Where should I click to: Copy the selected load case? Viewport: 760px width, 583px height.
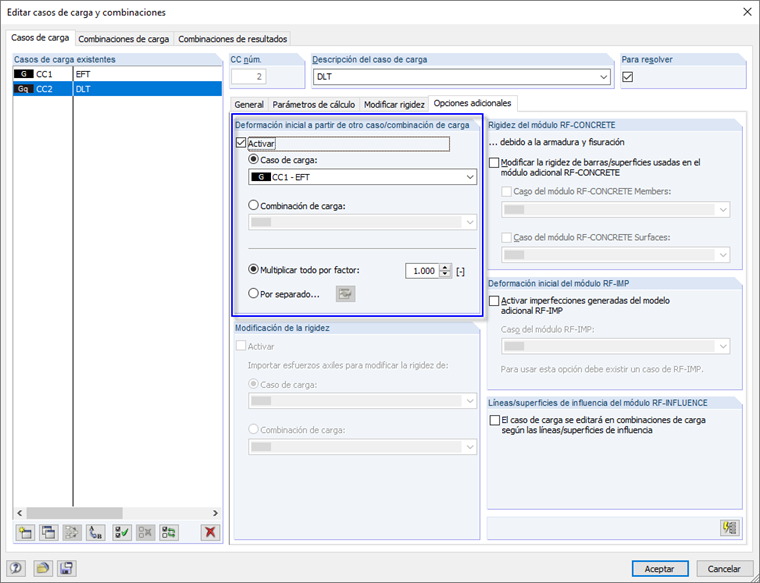pos(48,533)
